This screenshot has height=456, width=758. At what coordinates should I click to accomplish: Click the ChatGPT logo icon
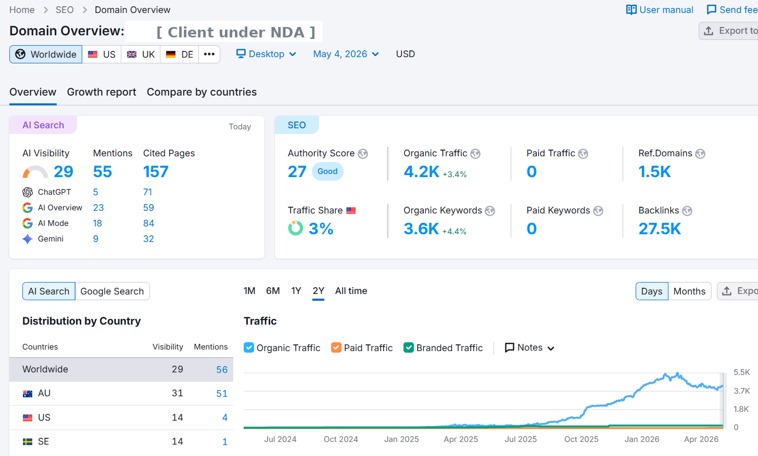tap(28, 192)
